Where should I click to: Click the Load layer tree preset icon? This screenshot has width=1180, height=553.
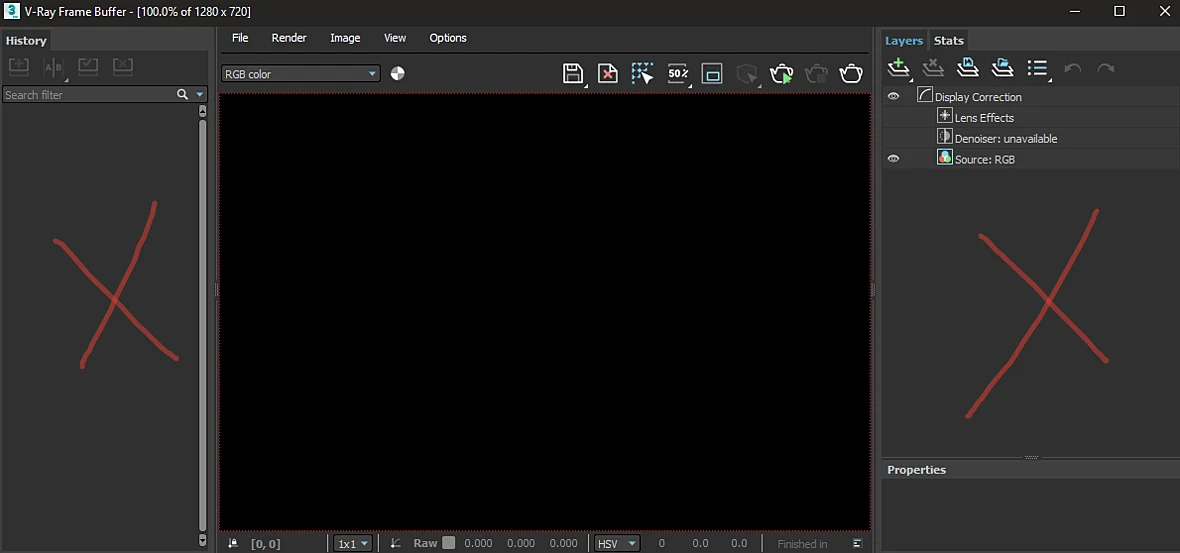click(x=1002, y=68)
